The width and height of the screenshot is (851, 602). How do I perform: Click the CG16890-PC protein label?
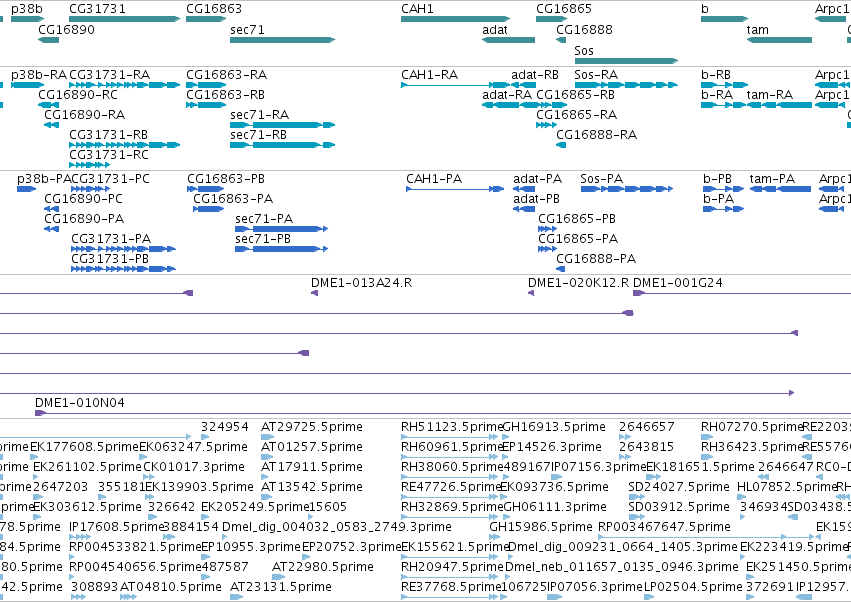tap(84, 199)
